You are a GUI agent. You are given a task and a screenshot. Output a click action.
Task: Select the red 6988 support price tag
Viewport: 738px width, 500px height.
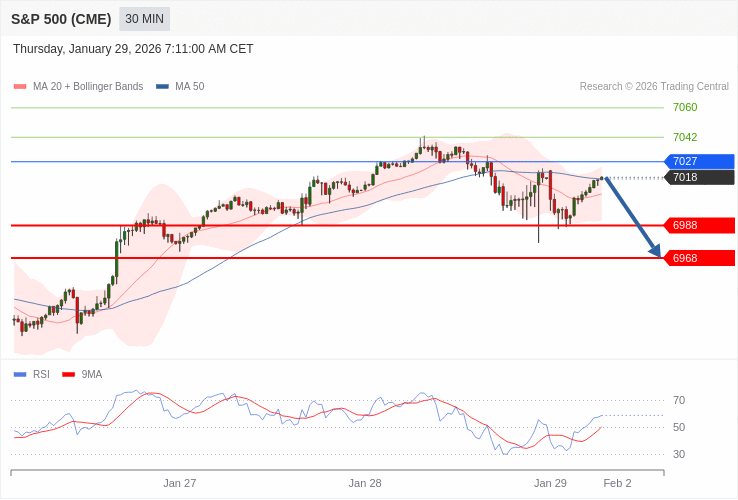pyautogui.click(x=699, y=225)
